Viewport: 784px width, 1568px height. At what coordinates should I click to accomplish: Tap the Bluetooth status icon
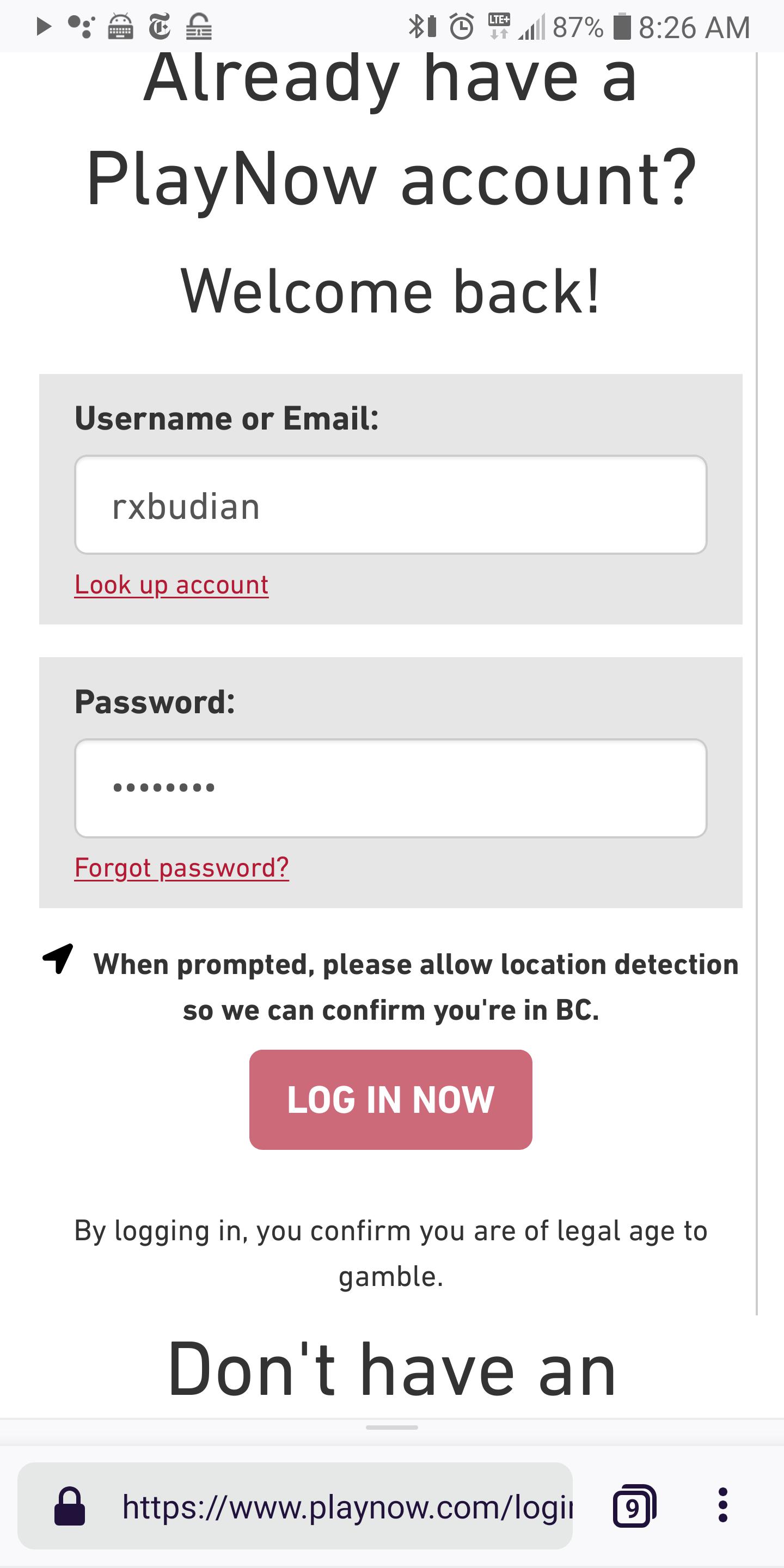(416, 27)
